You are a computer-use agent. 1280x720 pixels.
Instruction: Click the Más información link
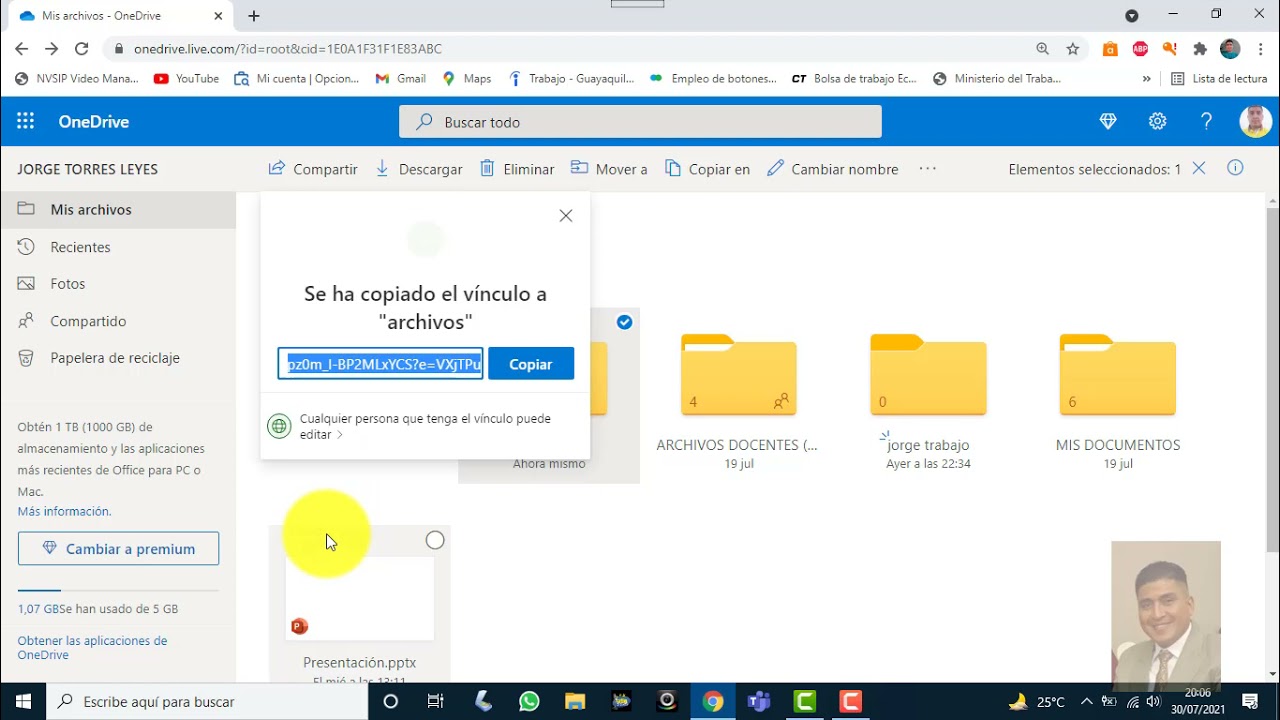[64, 511]
